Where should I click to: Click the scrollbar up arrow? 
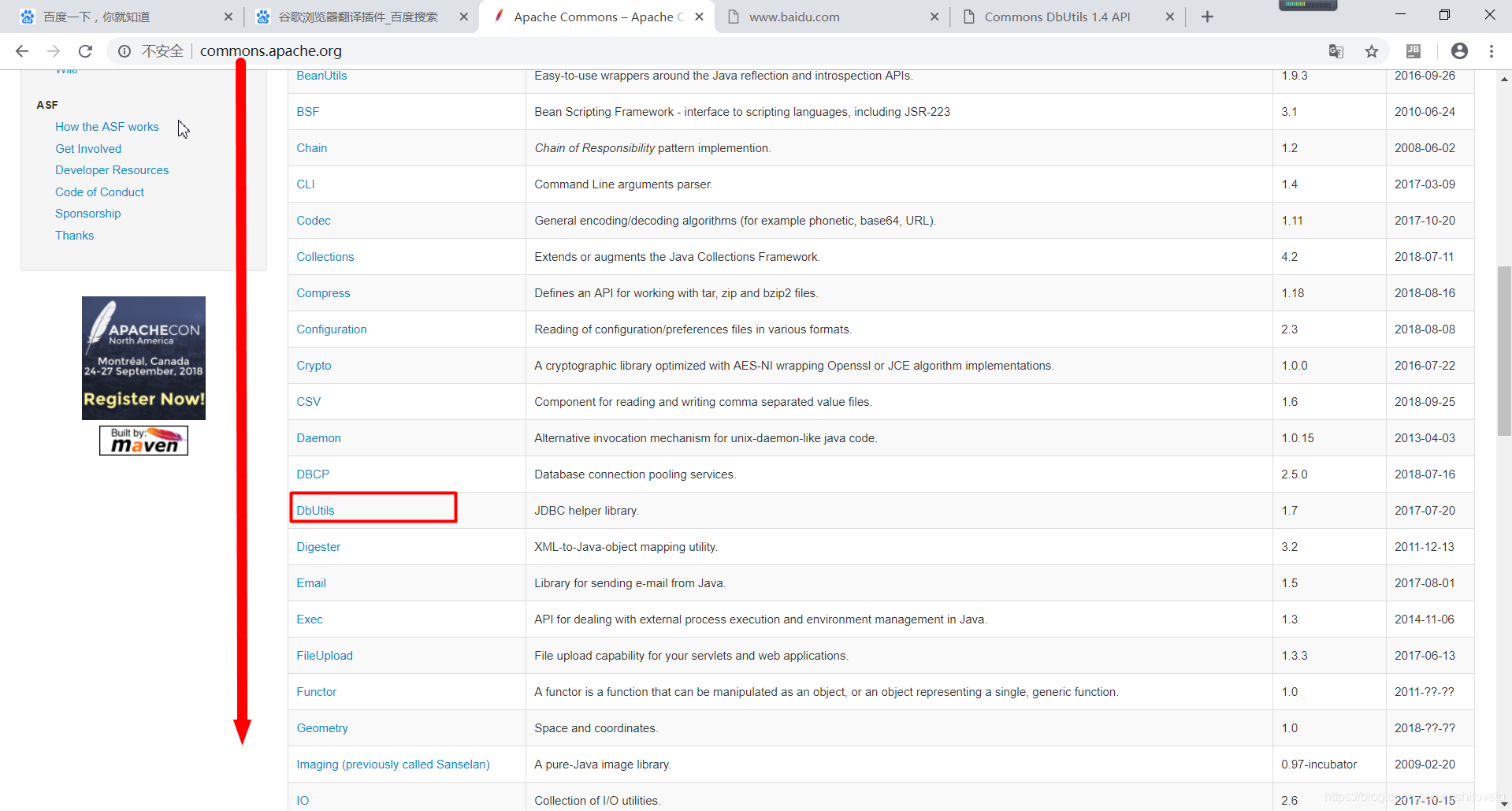1504,79
